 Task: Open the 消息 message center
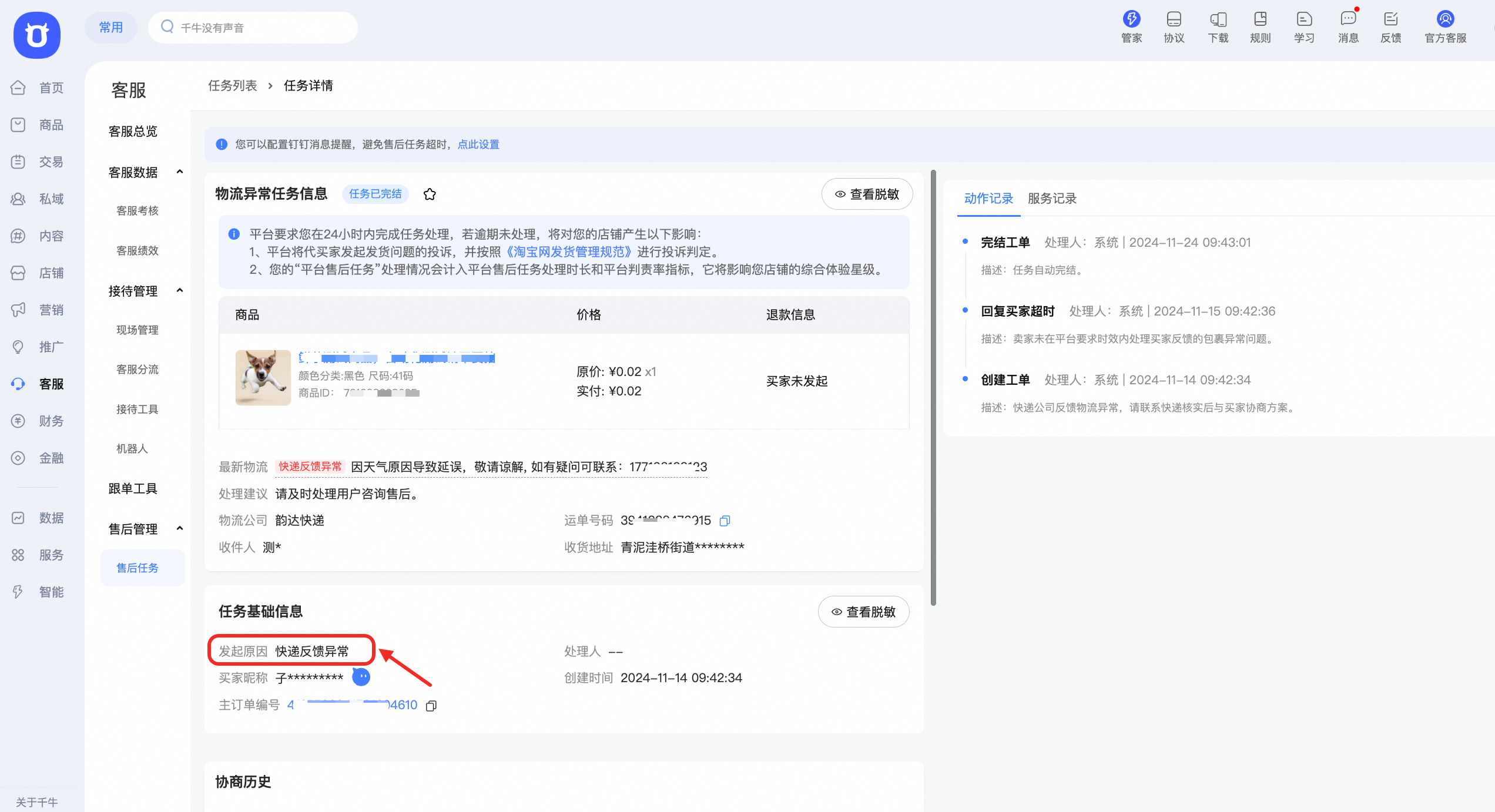click(x=1347, y=26)
